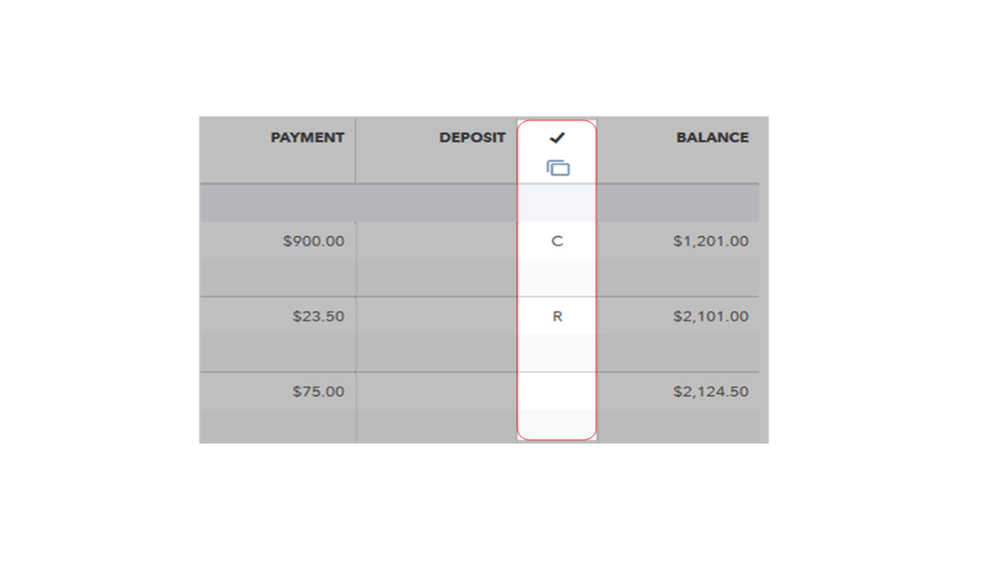The image size is (999, 562).
Task: Click the blank status cell directly below "C"
Action: pyautogui.click(x=557, y=277)
